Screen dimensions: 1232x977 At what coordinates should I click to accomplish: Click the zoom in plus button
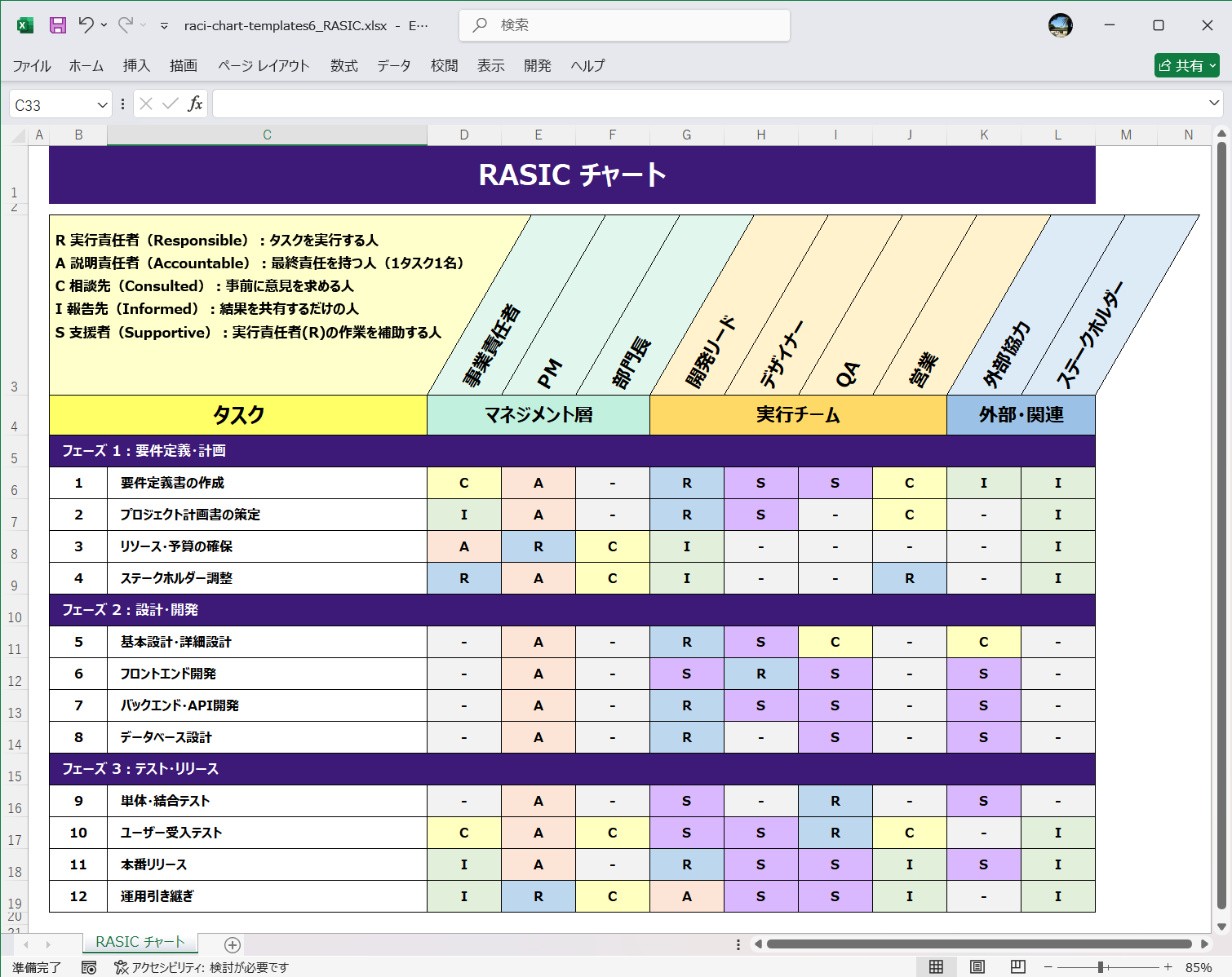click(1168, 967)
